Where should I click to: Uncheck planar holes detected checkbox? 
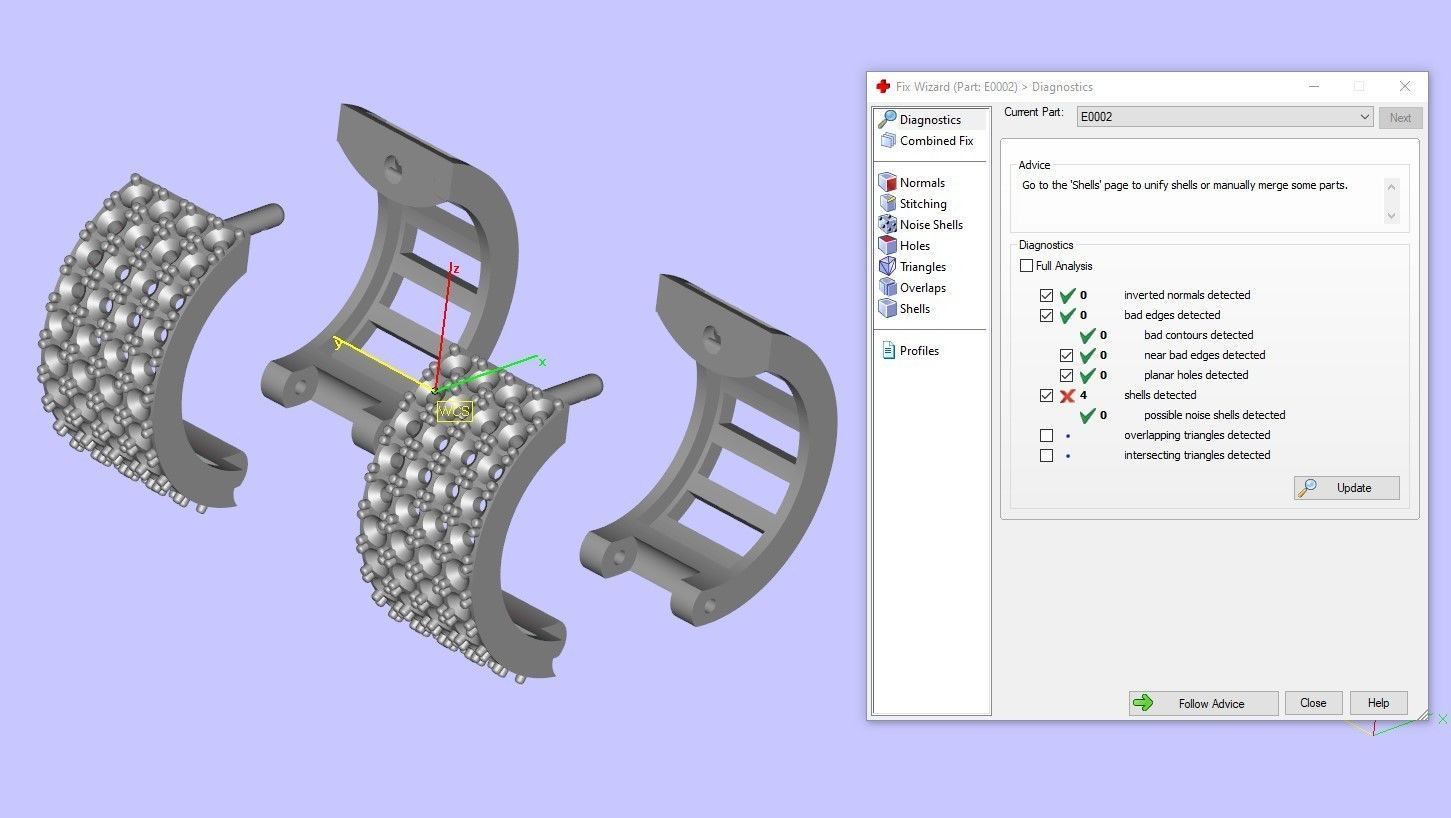pos(1066,375)
